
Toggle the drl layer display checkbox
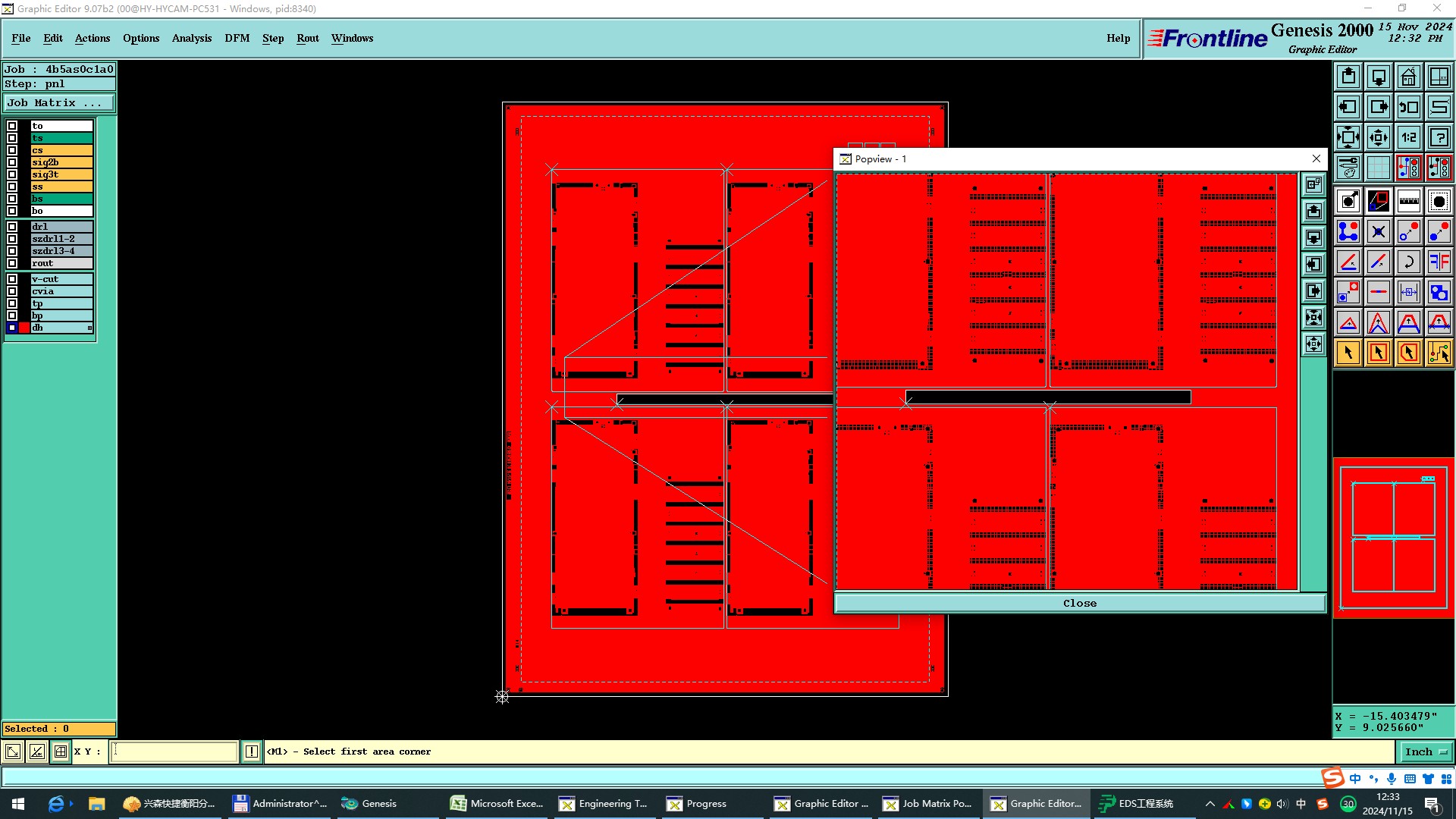coord(12,227)
